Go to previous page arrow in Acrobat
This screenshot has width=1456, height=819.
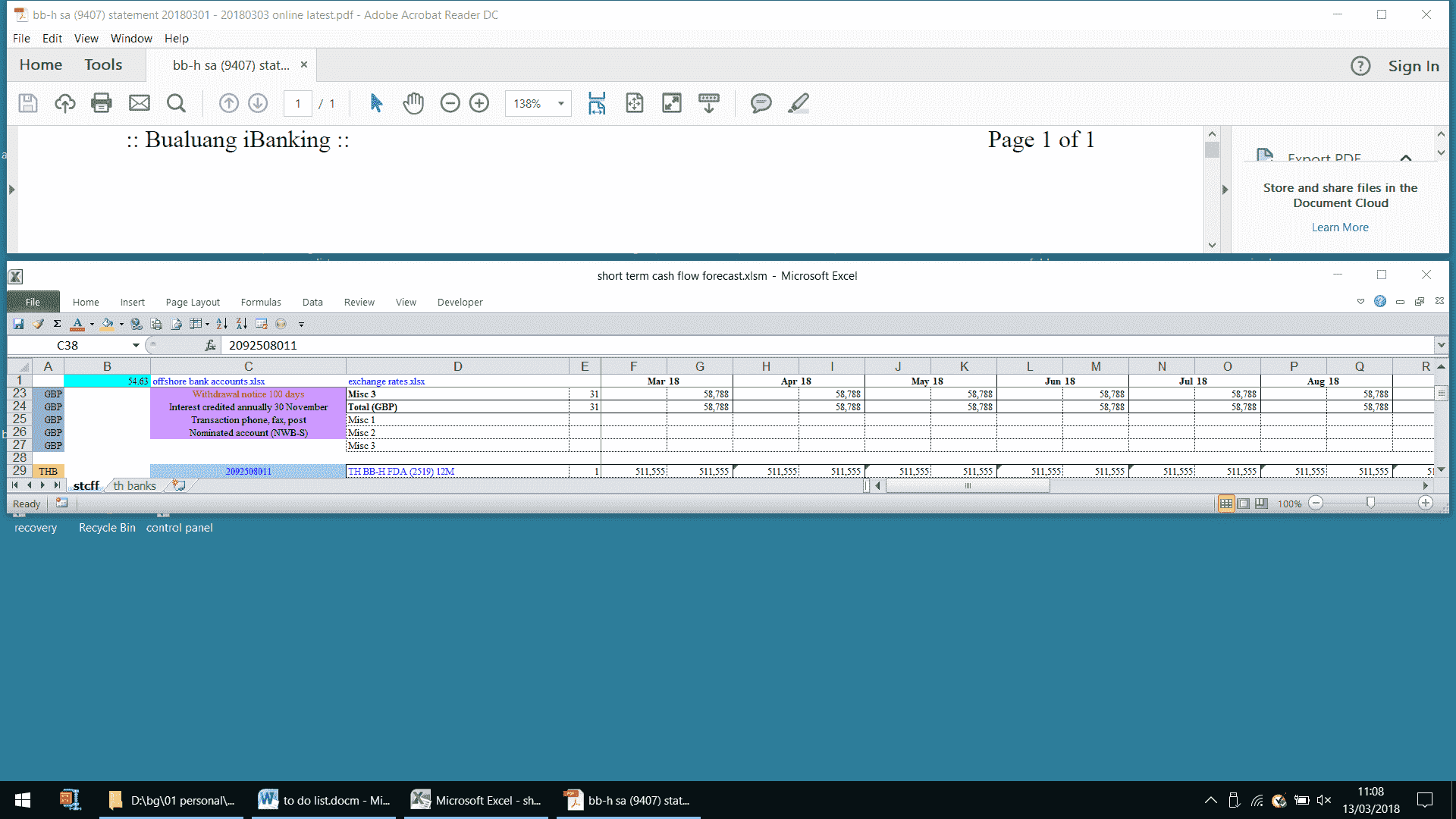tap(229, 103)
